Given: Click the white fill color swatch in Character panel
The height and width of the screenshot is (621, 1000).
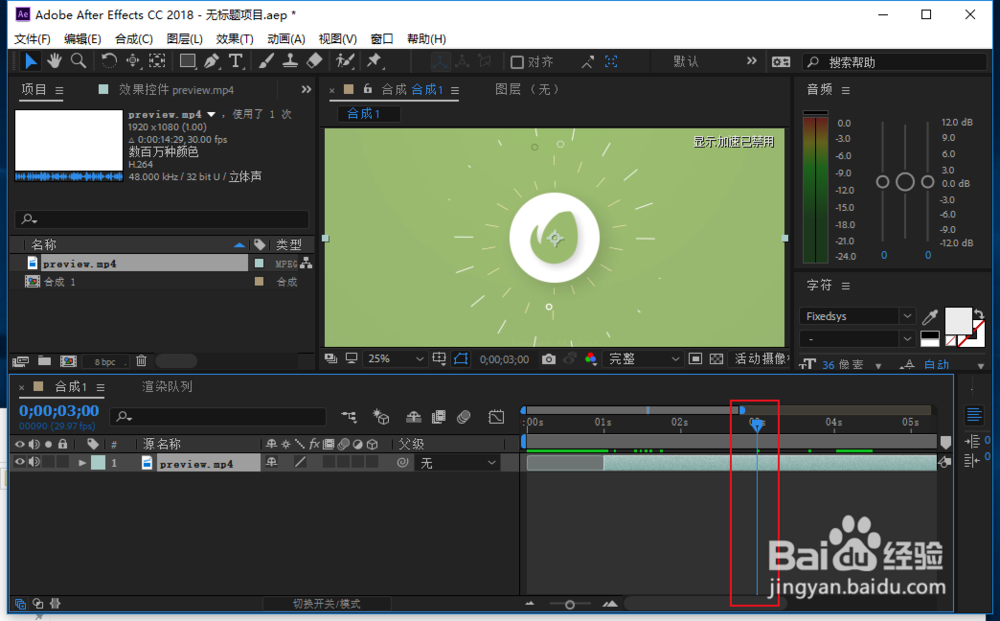Looking at the screenshot, I should 957,320.
